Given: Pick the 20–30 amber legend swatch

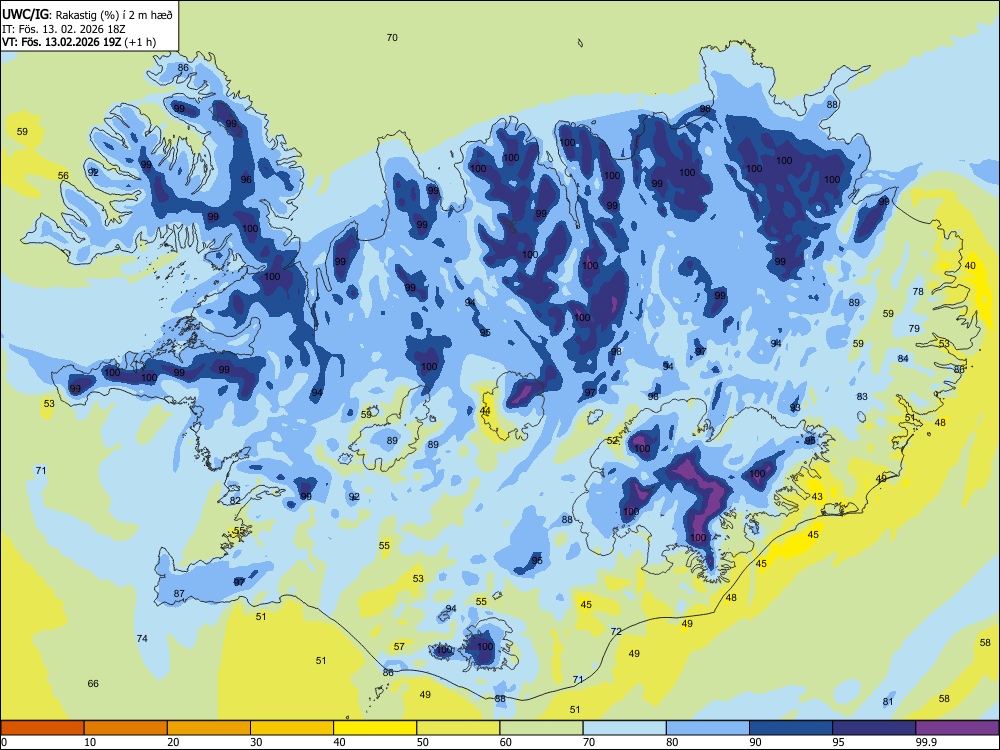Looking at the screenshot, I should point(209,728).
